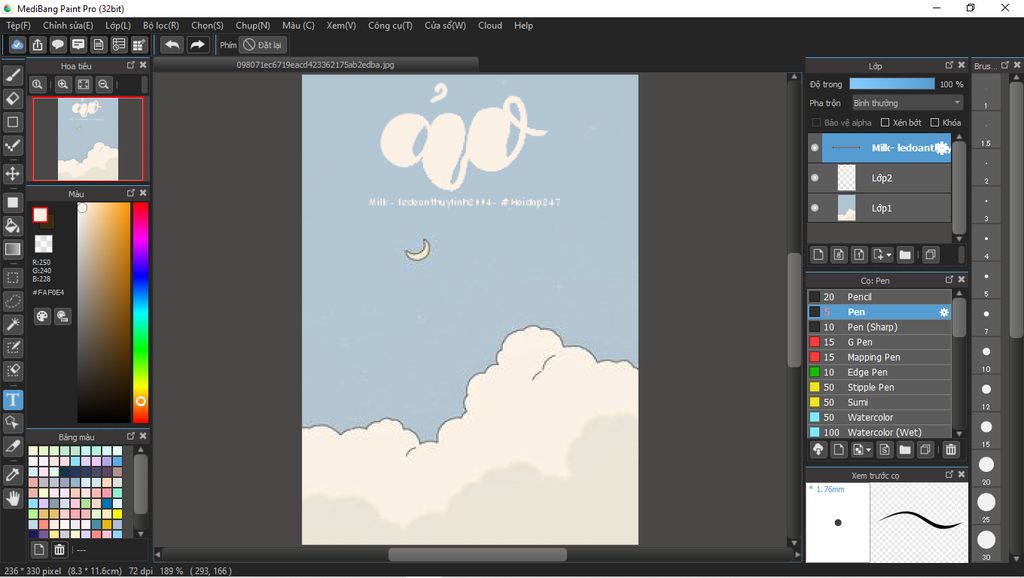1024x578 pixels.
Task: Adjust the Độ trong opacity slider
Action: pyautogui.click(x=892, y=84)
